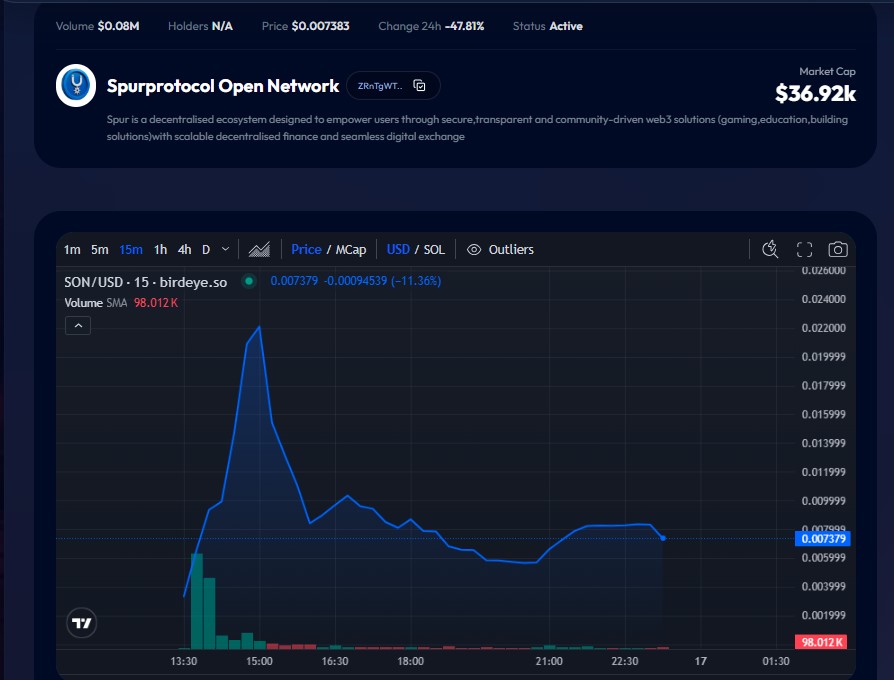Select the 1h interval
Viewport: 894px width, 680px height.
click(x=158, y=249)
